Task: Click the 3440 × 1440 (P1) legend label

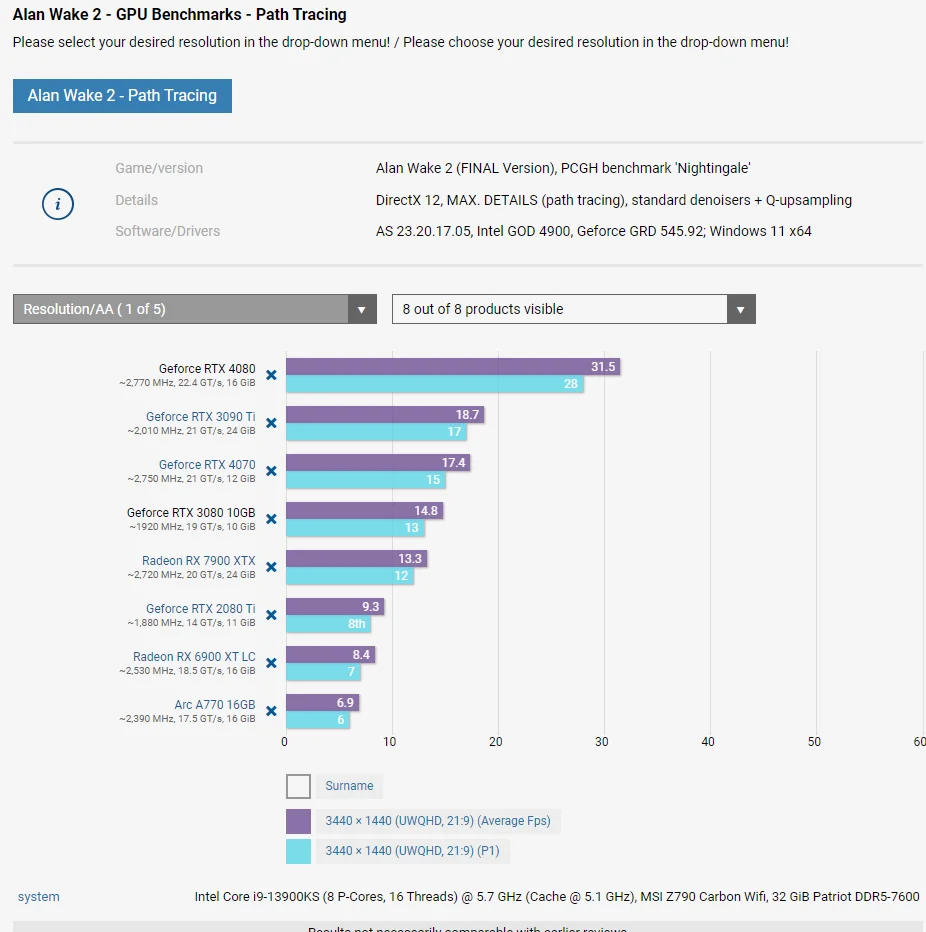Action: (x=412, y=851)
